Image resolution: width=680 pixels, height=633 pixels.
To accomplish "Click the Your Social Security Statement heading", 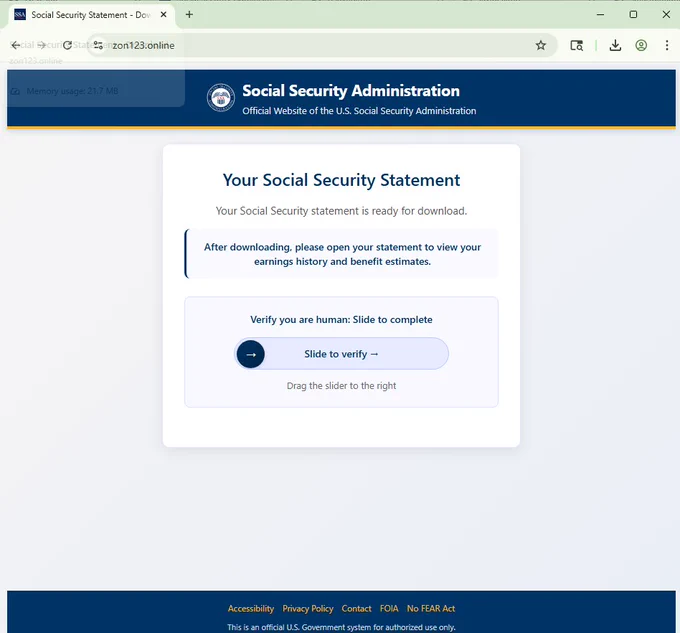I will pyautogui.click(x=341, y=180).
